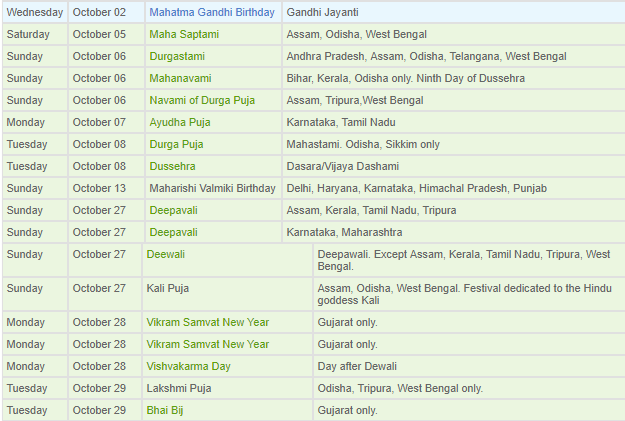Click the Delhi, Haryana, Karnataka, Himachal Pradesh, Punjab cell
Image resolution: width=625 pixels, height=421 pixels.
(x=454, y=188)
